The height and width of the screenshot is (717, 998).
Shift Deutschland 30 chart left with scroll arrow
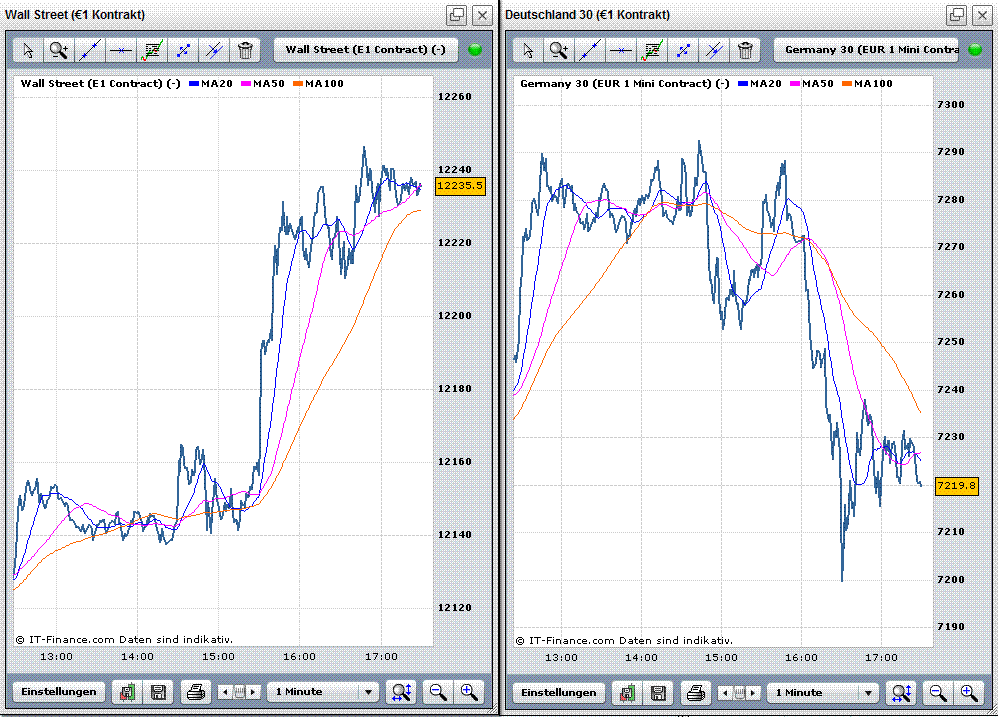[724, 692]
